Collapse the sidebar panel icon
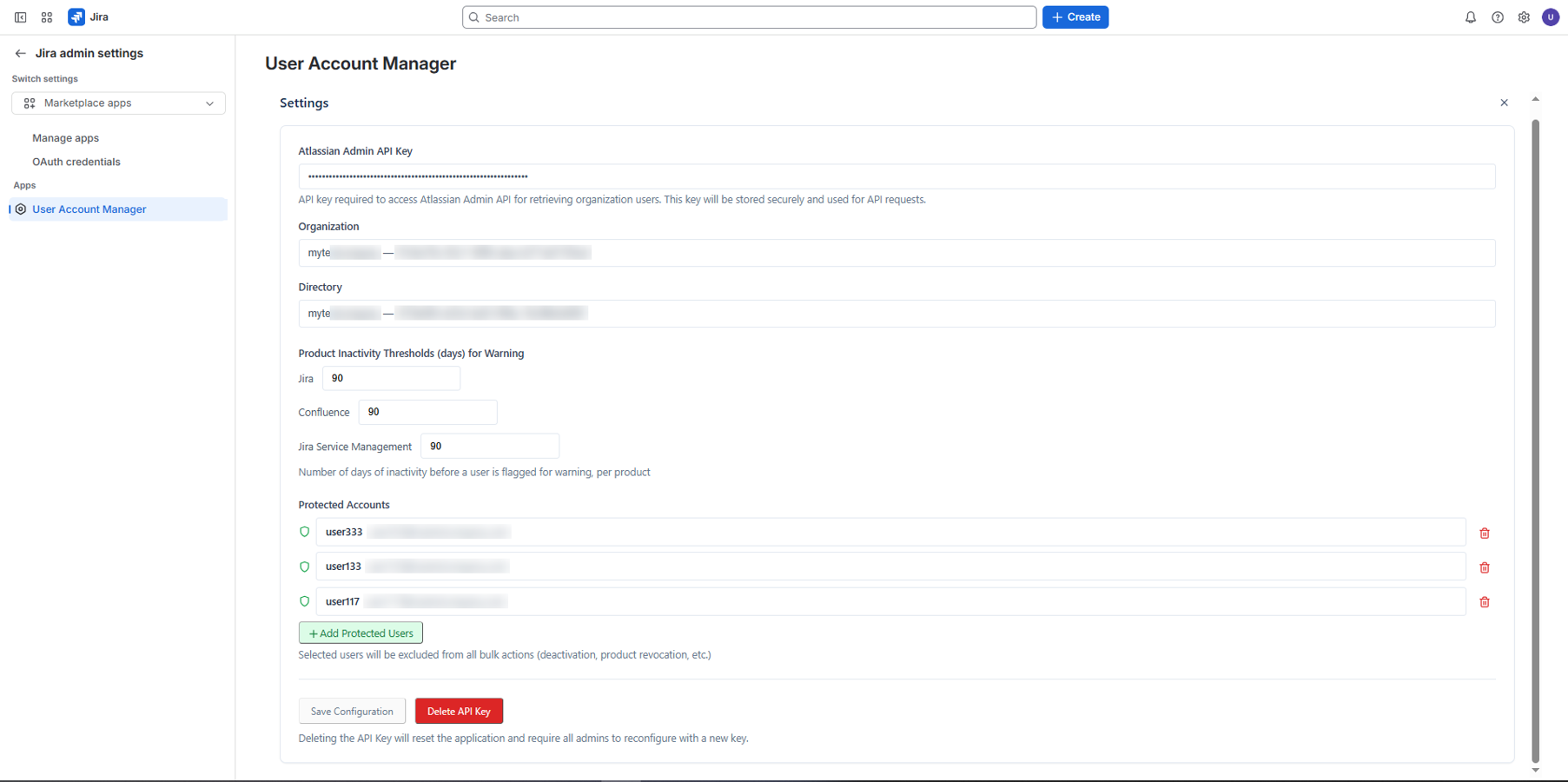This screenshot has height=782, width=1568. [20, 17]
